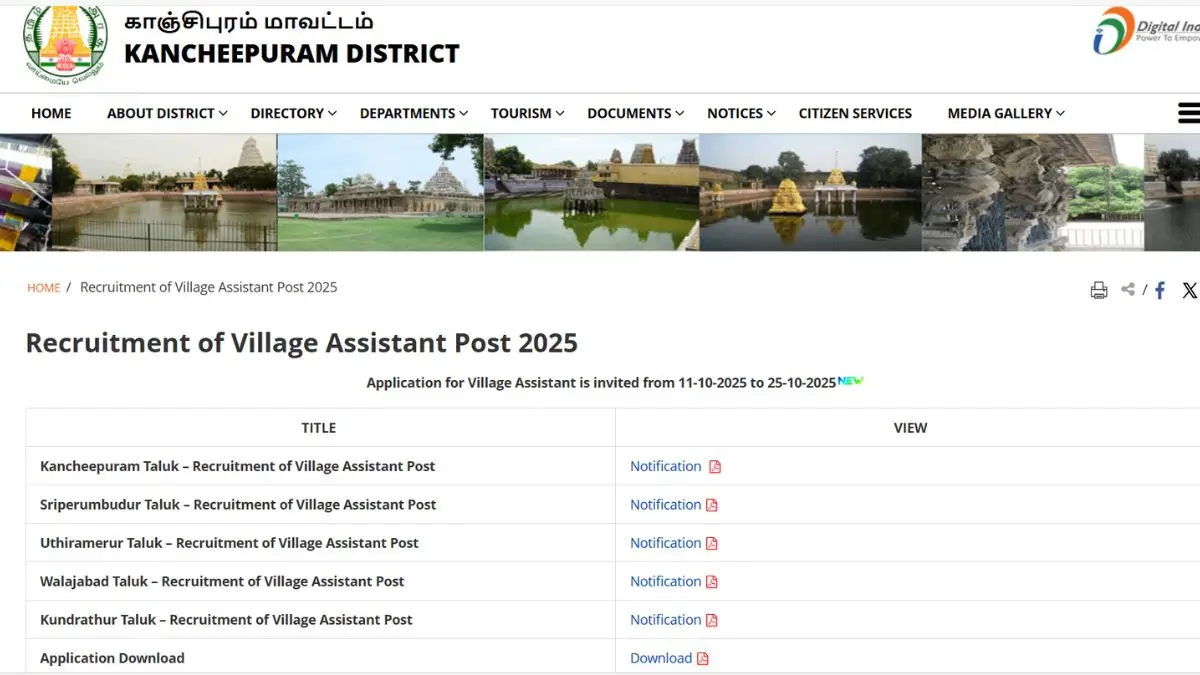This screenshot has height=675, width=1200.
Task: Click the HOME breadcrumb link
Action: [43, 288]
